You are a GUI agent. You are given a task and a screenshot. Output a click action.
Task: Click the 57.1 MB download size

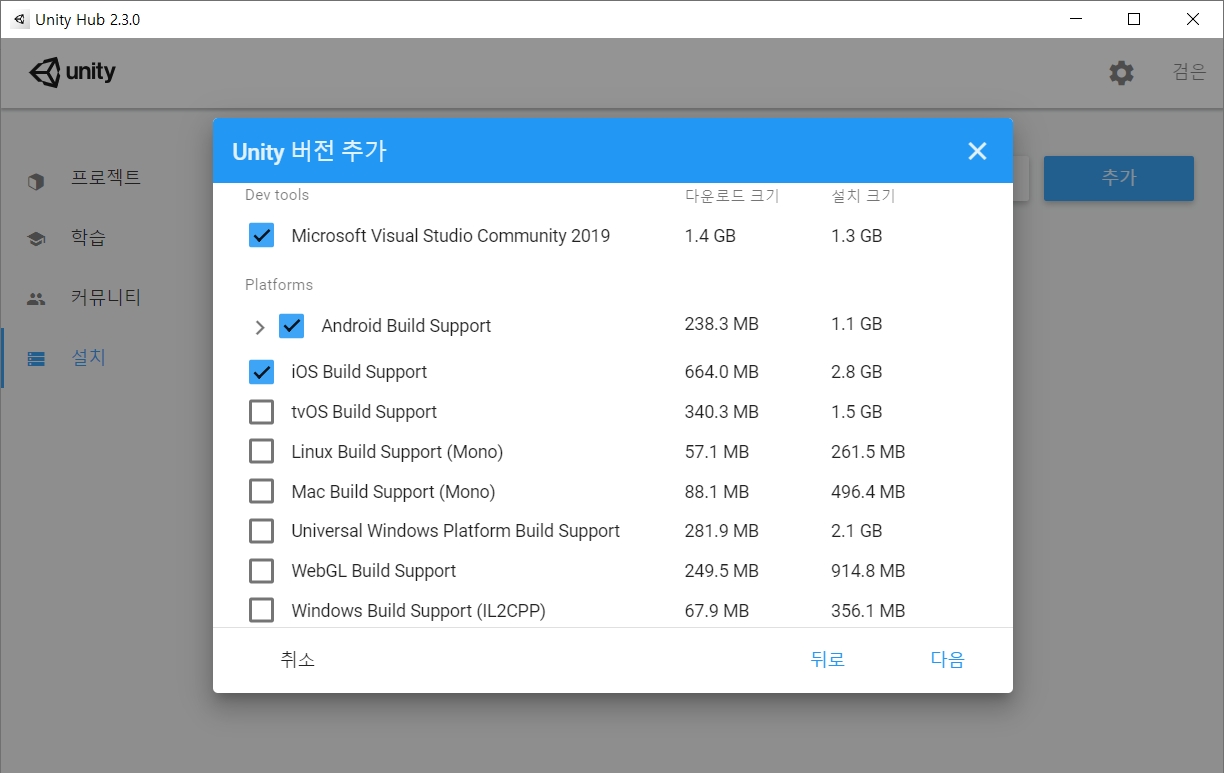pyautogui.click(x=717, y=452)
